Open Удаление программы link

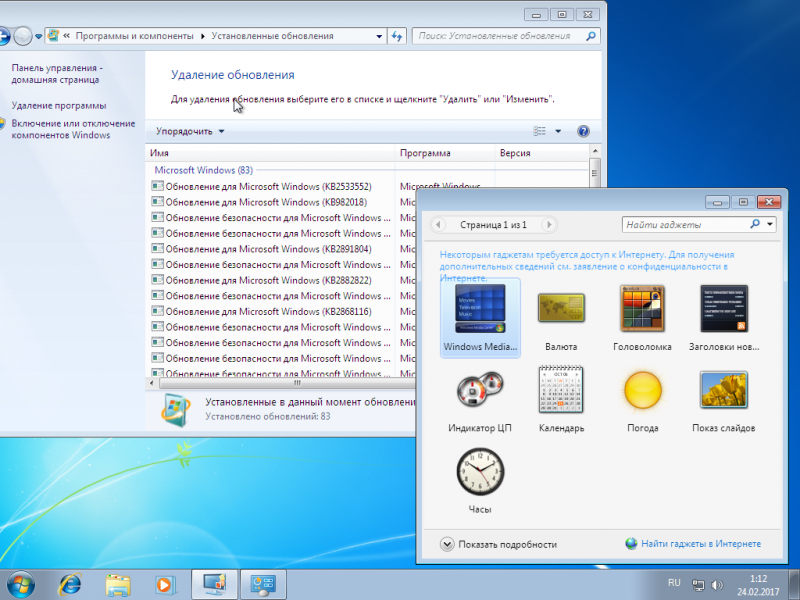tap(59, 106)
